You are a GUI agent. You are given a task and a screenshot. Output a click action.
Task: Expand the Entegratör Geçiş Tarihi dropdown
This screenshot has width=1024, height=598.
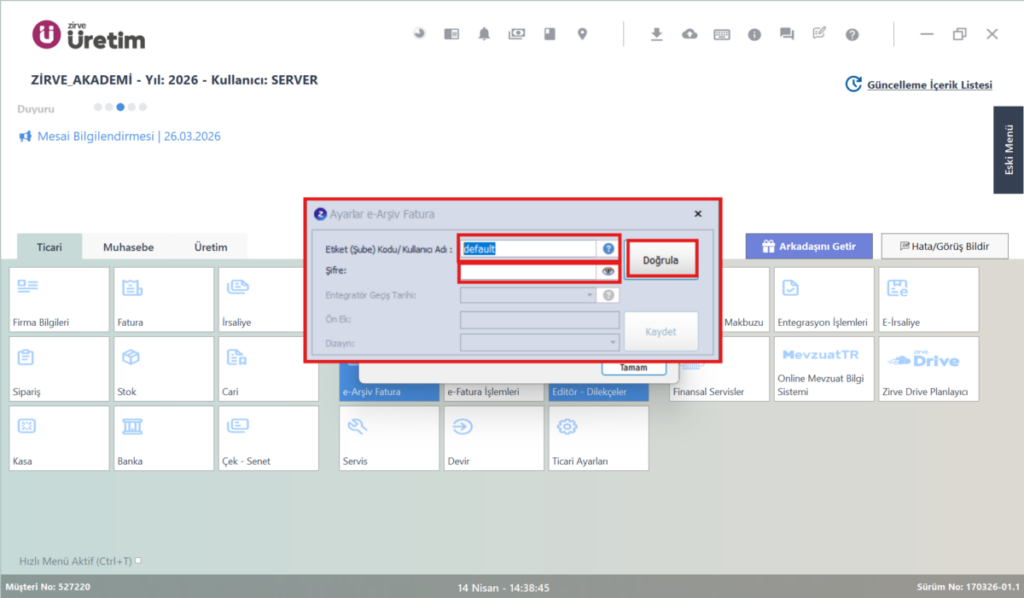click(589, 295)
